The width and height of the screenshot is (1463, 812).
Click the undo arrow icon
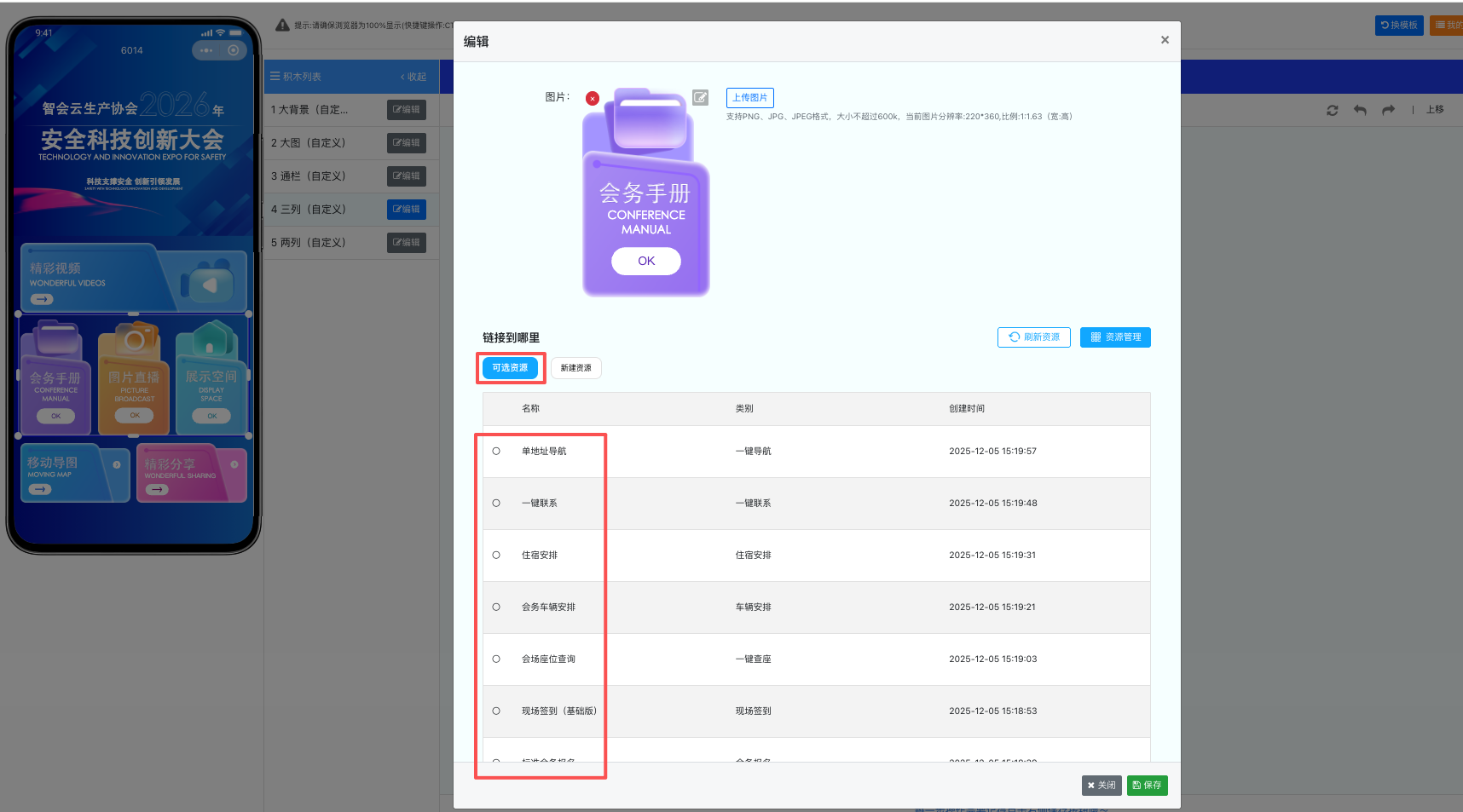click(1360, 110)
